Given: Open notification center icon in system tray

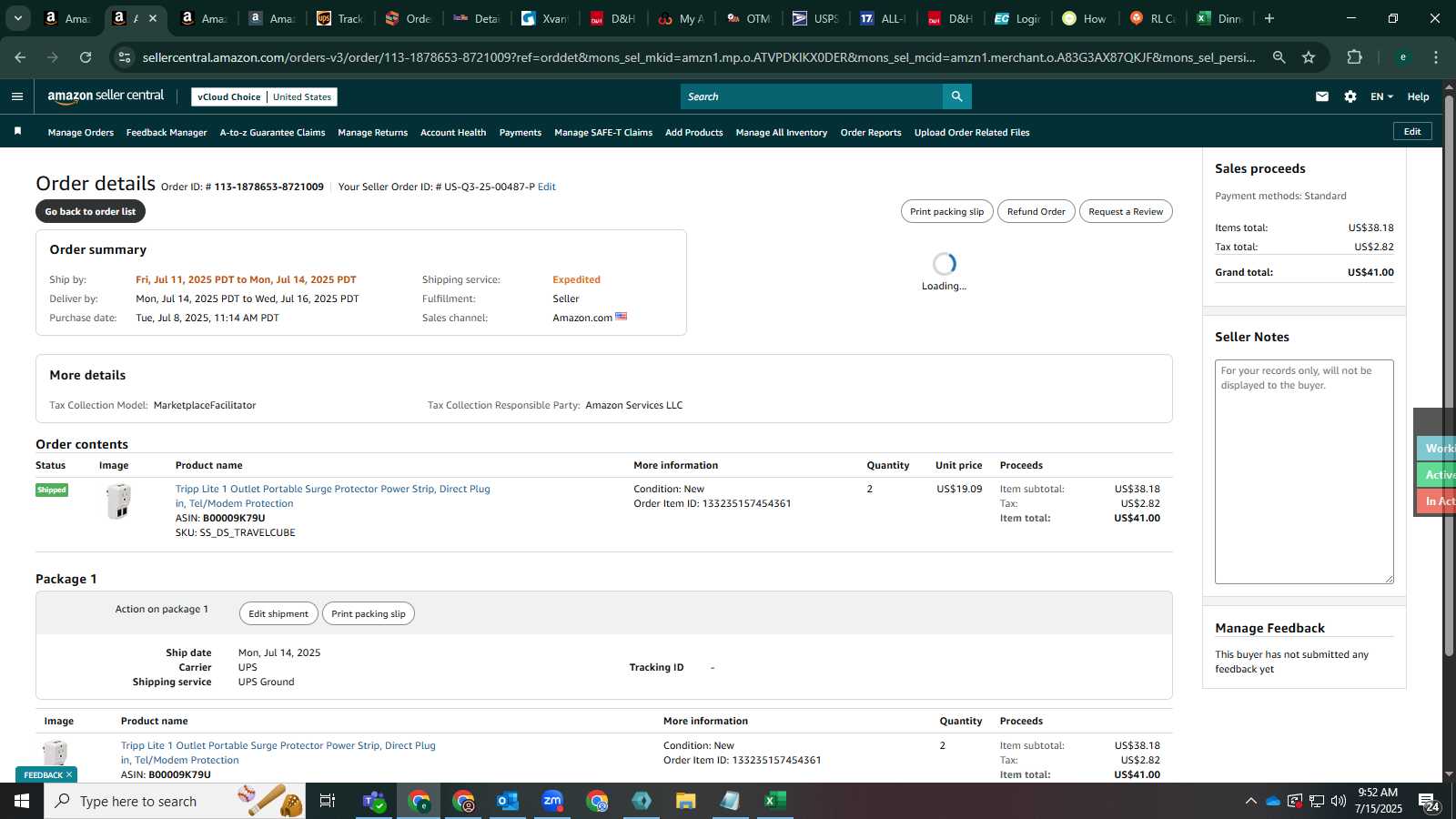Looking at the screenshot, I should tap(1429, 801).
